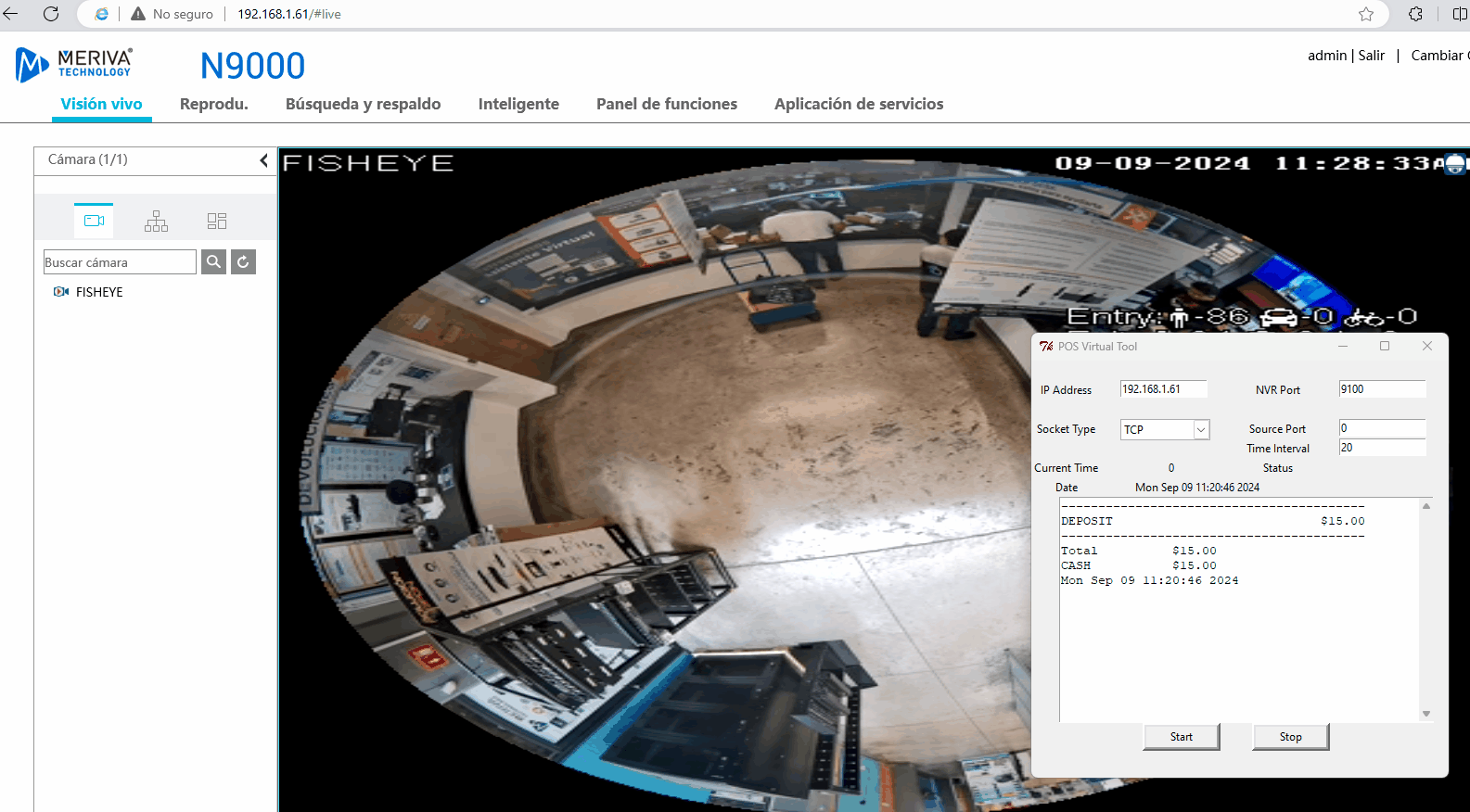The height and width of the screenshot is (812, 1470).
Task: Bookmark page with the star icon
Action: (1366, 14)
